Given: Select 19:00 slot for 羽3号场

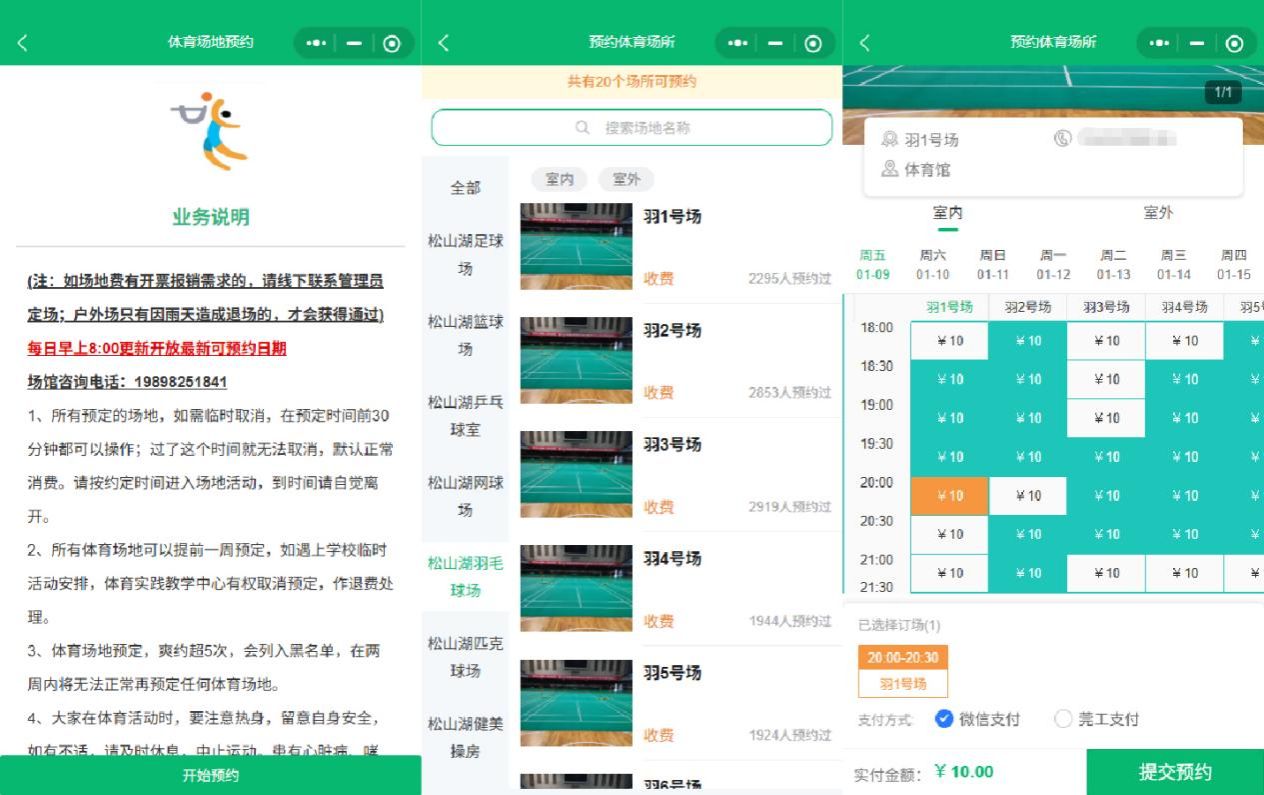Looking at the screenshot, I should (x=1106, y=418).
